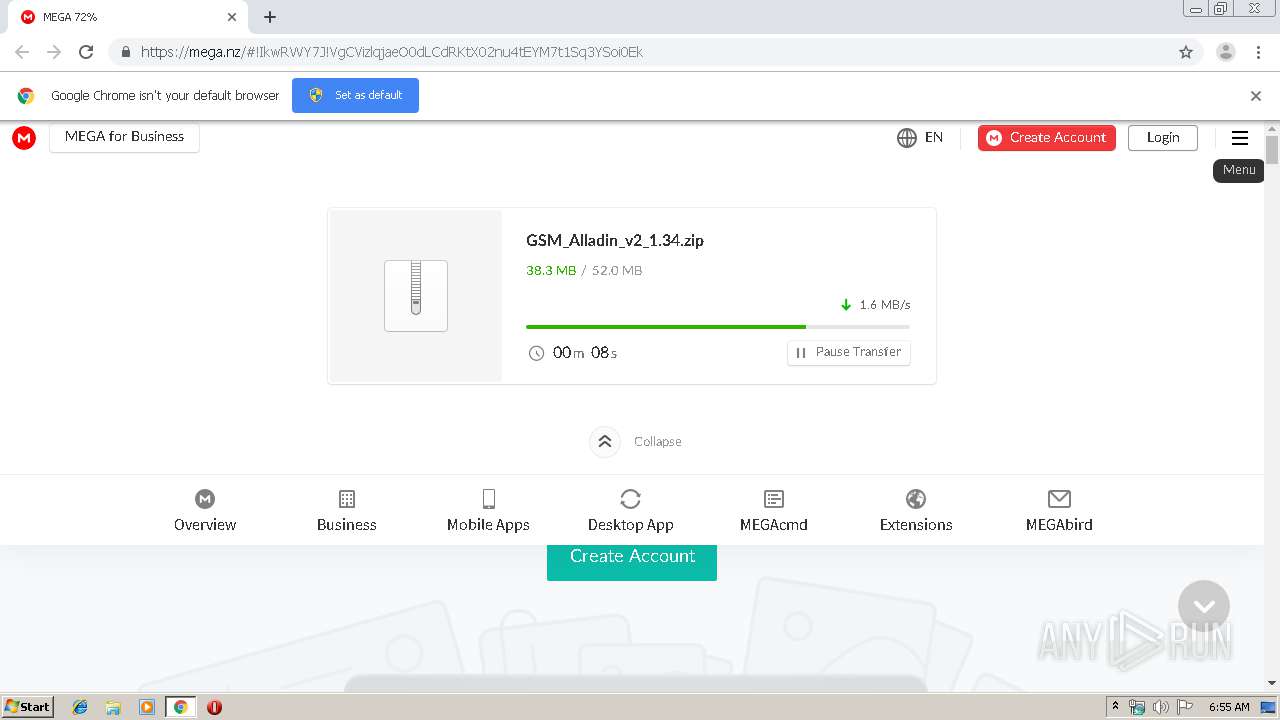This screenshot has width=1280, height=720.
Task: Show hidden tray icons arrow
Action: coord(1115,707)
